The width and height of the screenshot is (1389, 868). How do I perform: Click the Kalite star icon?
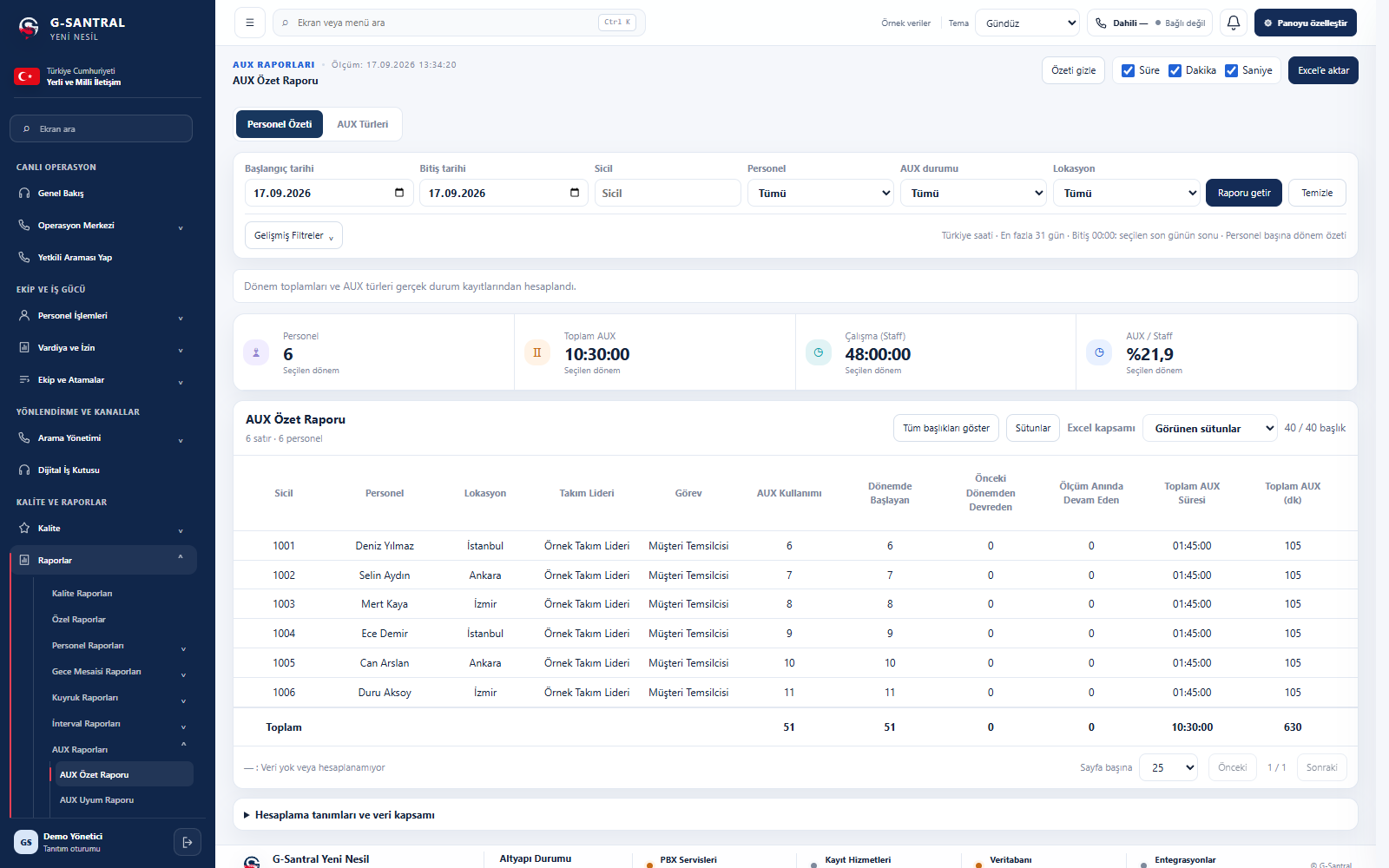24,528
